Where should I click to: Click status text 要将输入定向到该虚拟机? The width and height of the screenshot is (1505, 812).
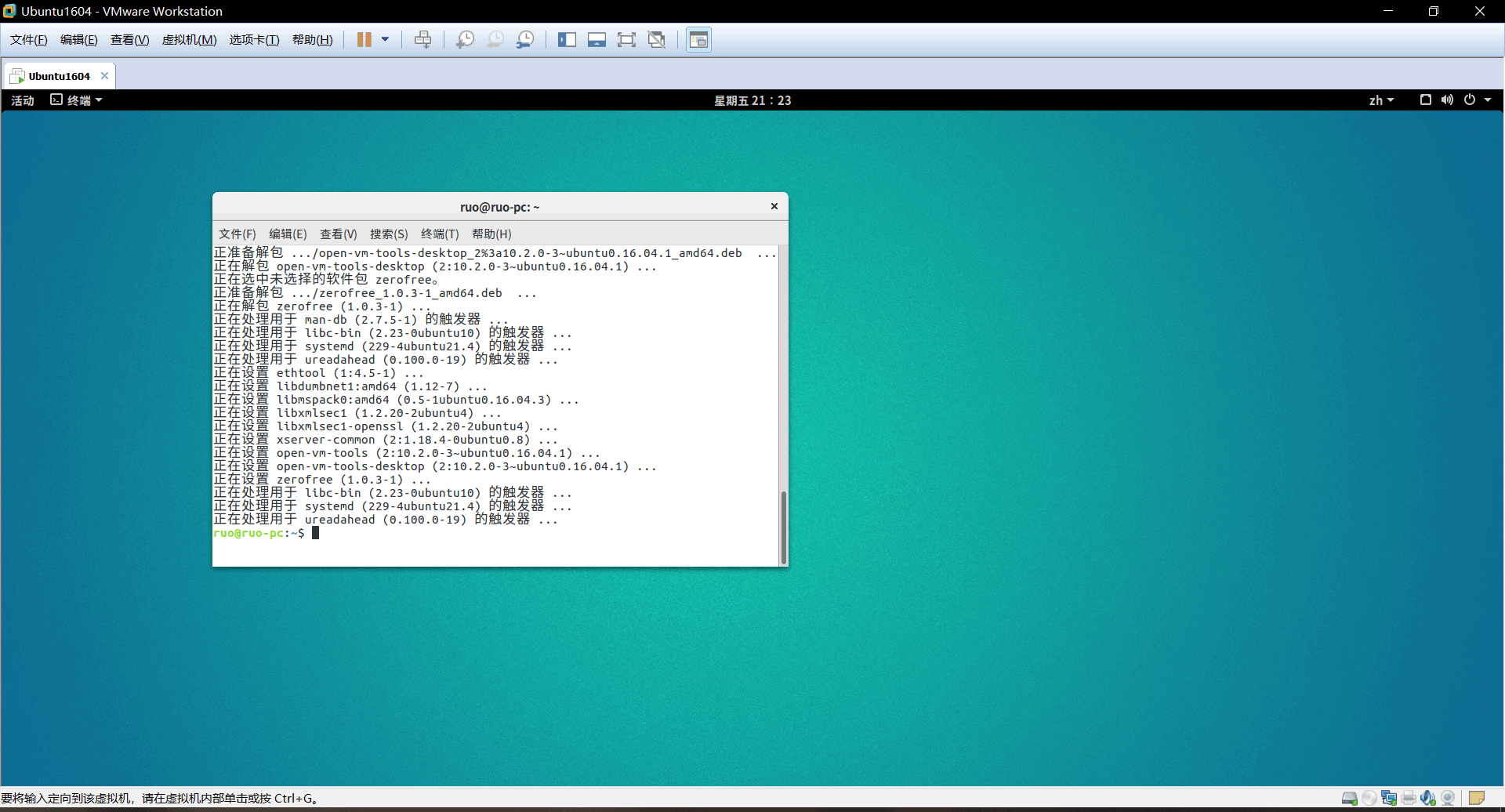(159, 798)
